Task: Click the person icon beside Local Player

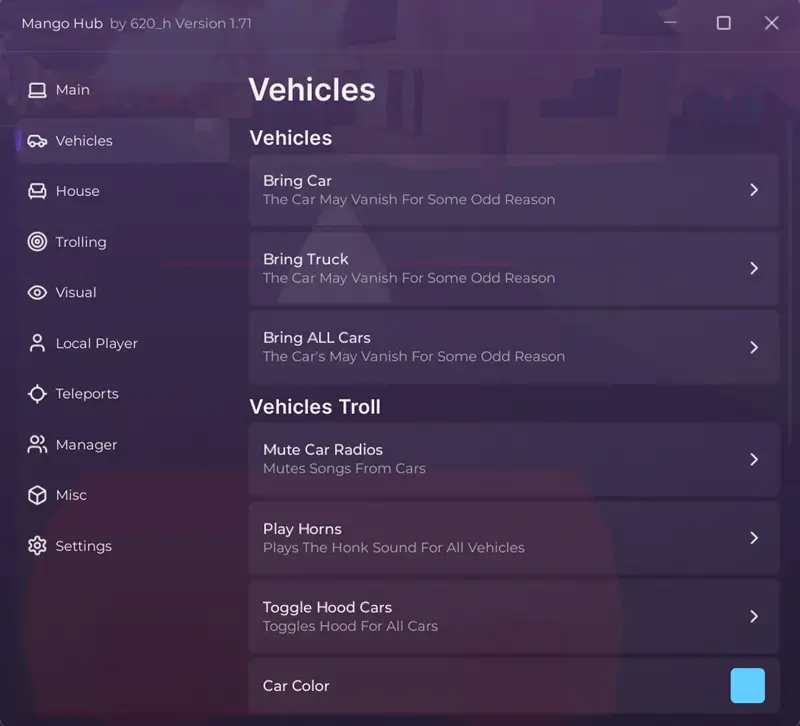Action: (37, 343)
